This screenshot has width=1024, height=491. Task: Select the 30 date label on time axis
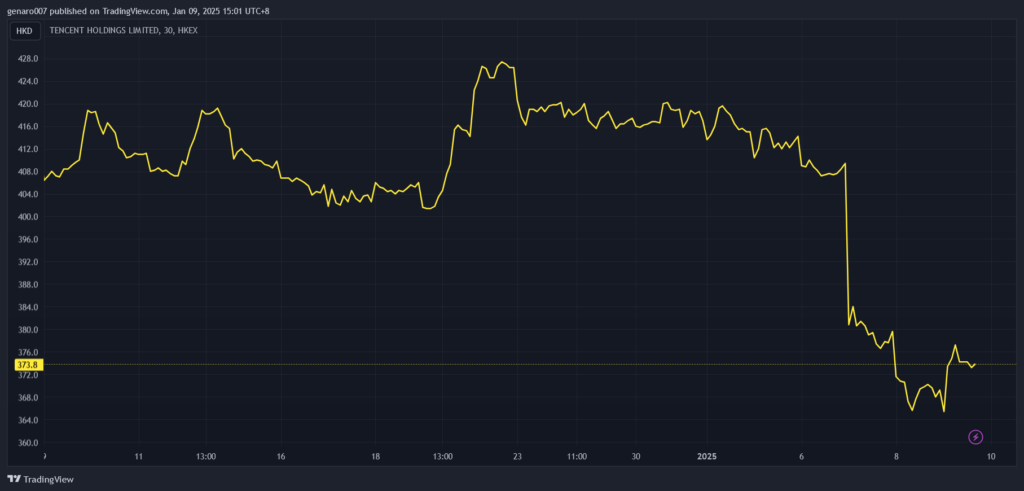pyautogui.click(x=636, y=456)
